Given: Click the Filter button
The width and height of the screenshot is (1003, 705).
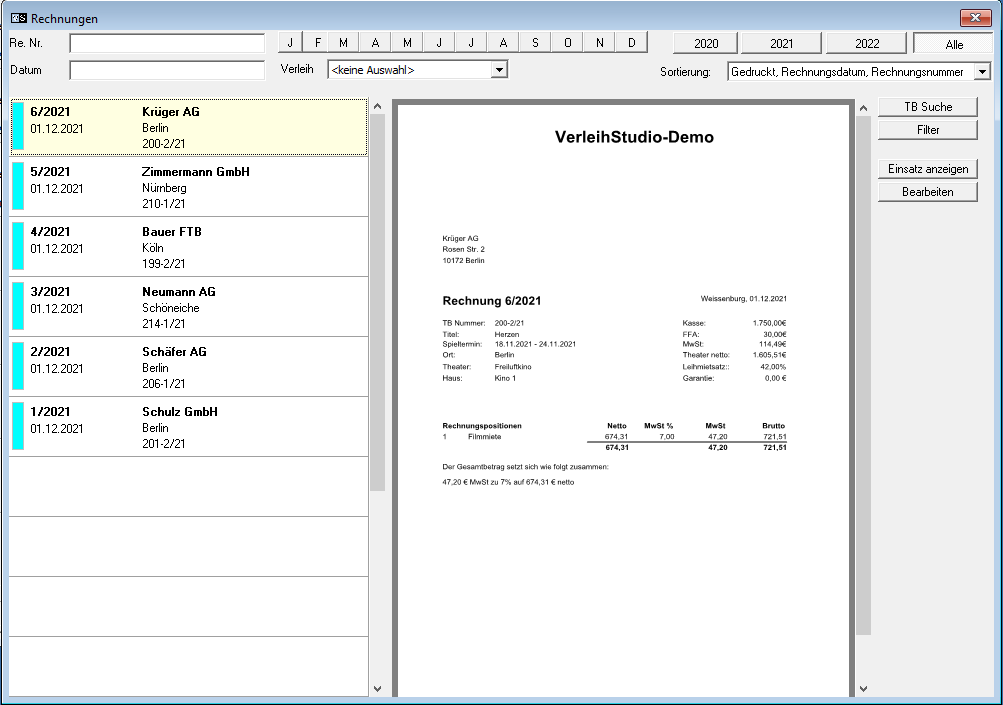Looking at the screenshot, I should [927, 130].
